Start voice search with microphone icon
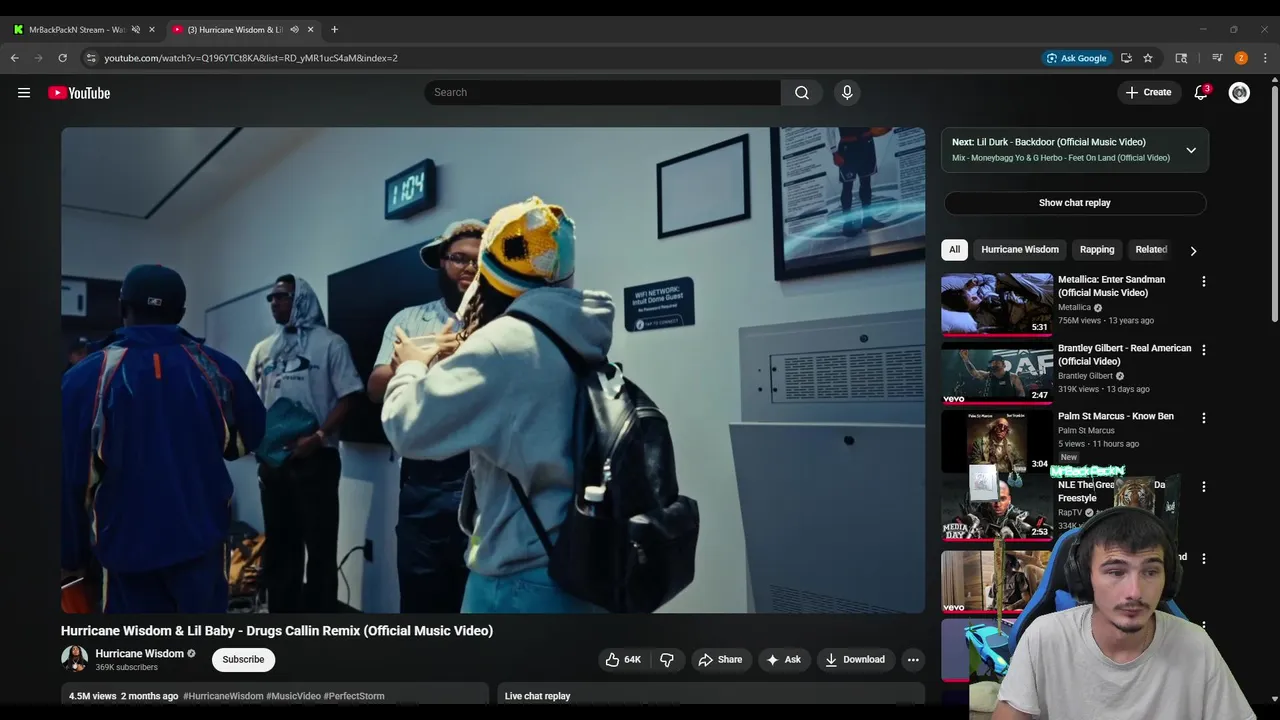The width and height of the screenshot is (1280, 720). [847, 92]
